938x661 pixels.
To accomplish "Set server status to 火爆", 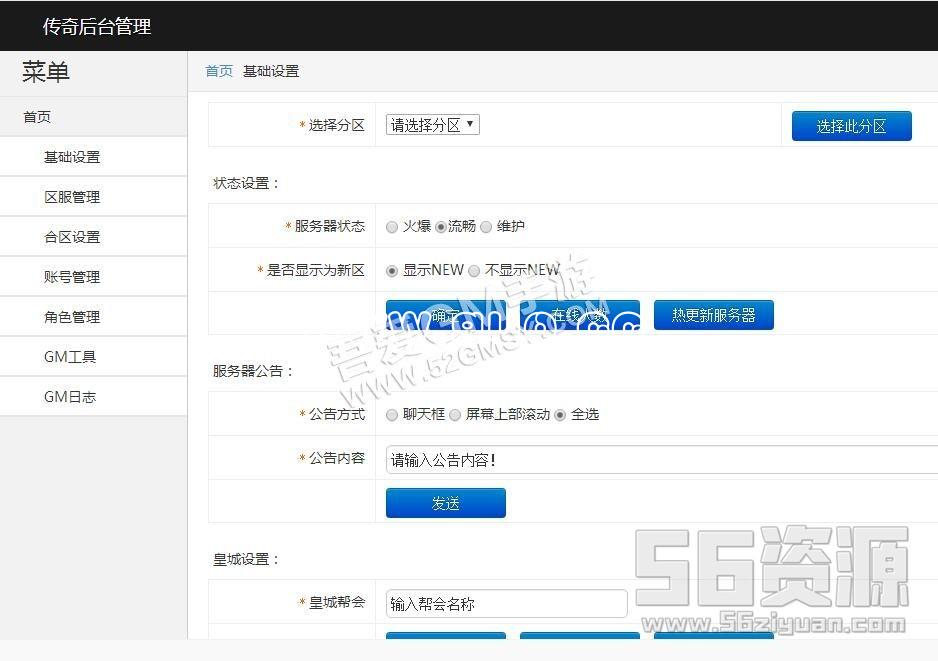I will 392,227.
